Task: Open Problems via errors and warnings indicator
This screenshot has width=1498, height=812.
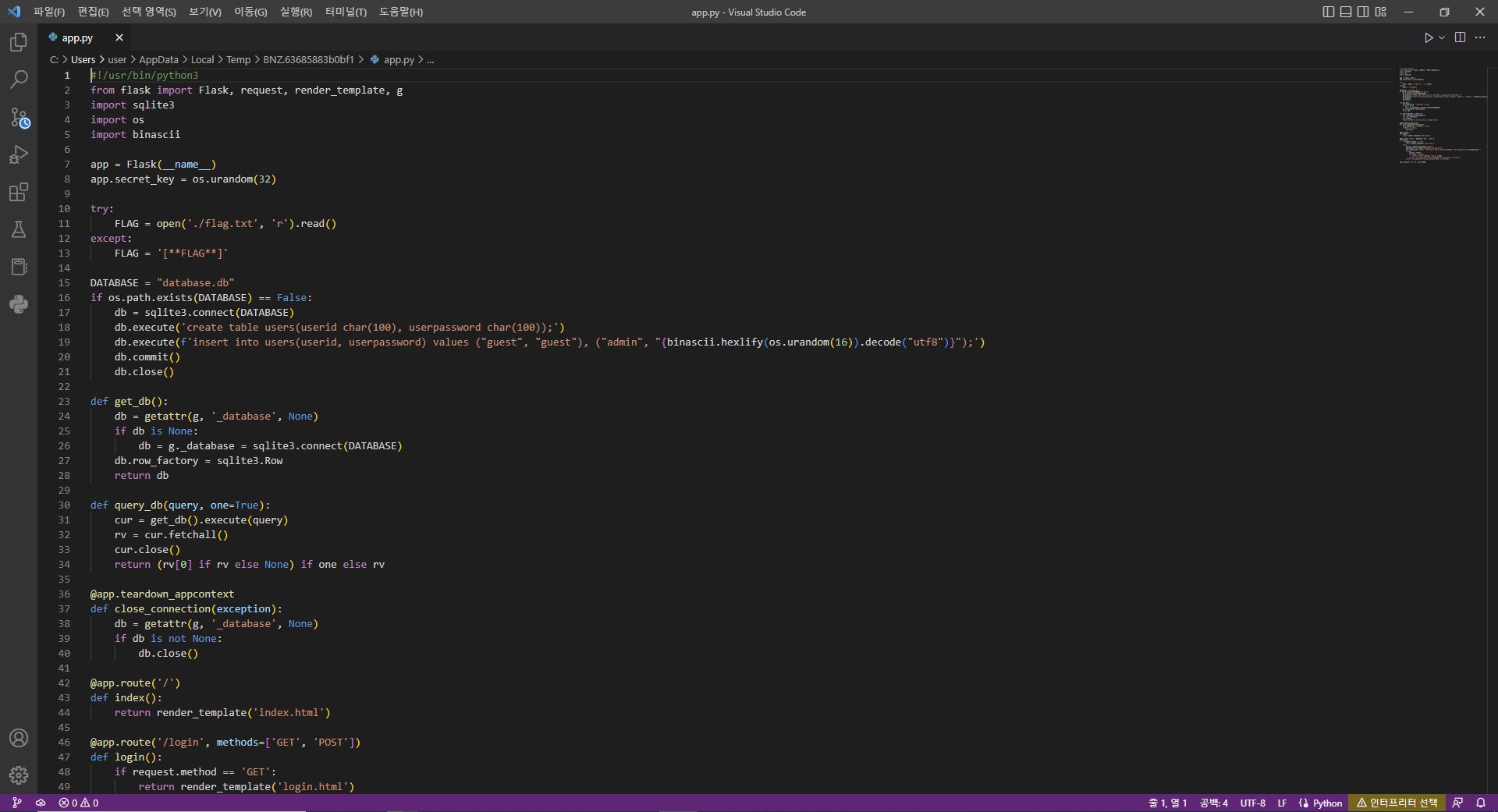Action: 79,803
